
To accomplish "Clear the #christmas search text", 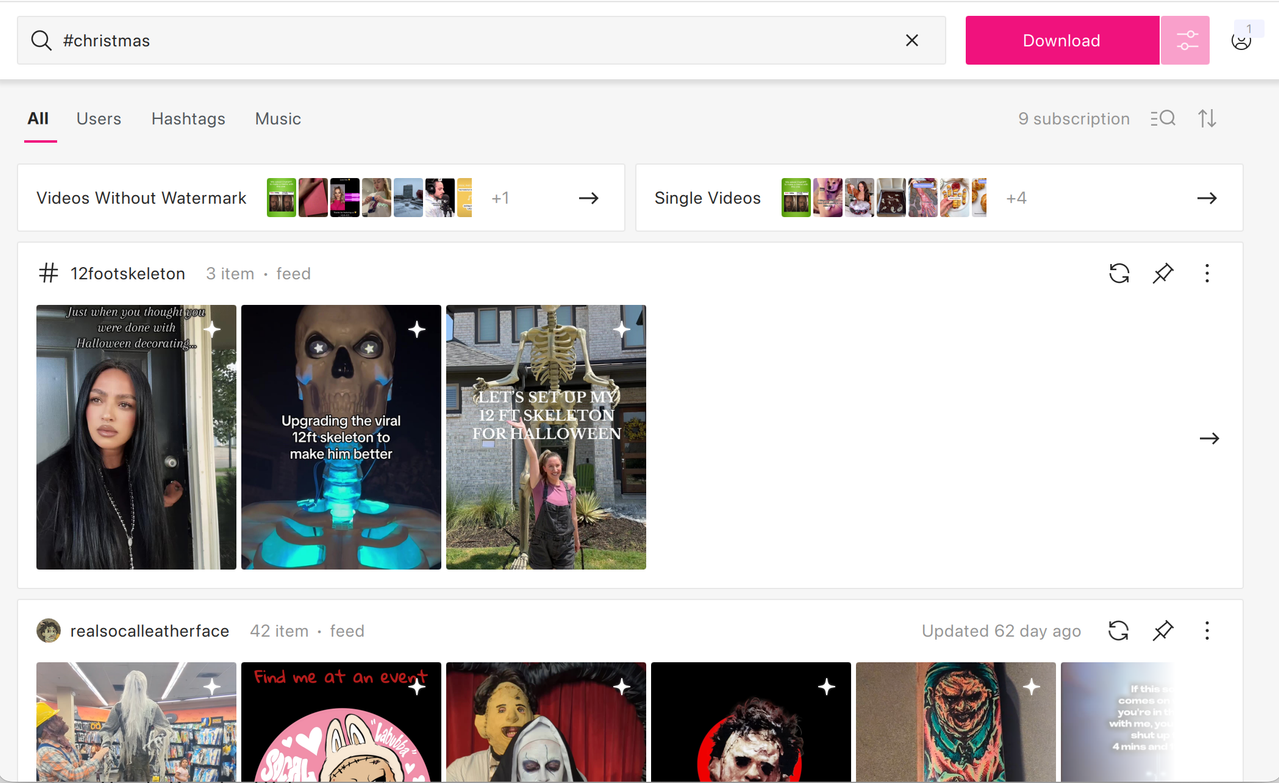I will coord(912,41).
